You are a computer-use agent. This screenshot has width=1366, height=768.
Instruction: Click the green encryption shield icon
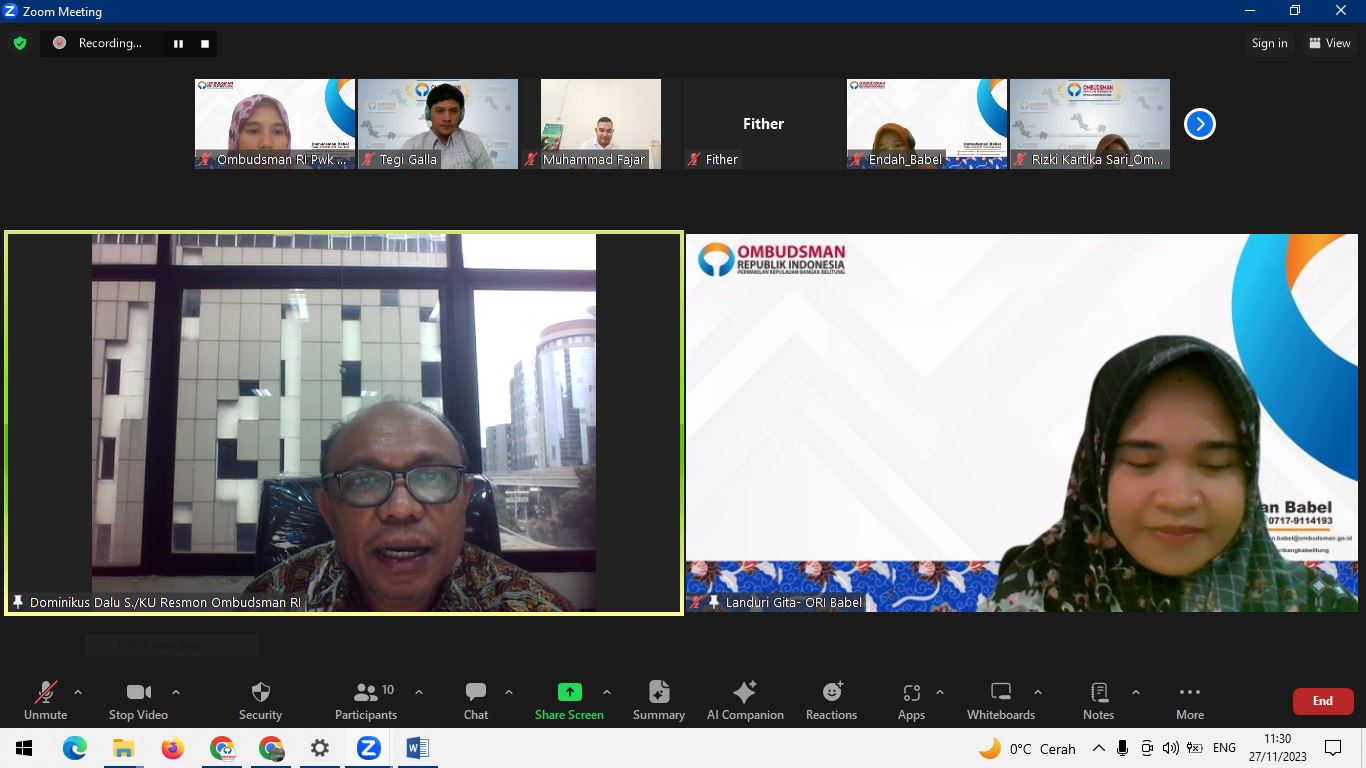coord(20,43)
